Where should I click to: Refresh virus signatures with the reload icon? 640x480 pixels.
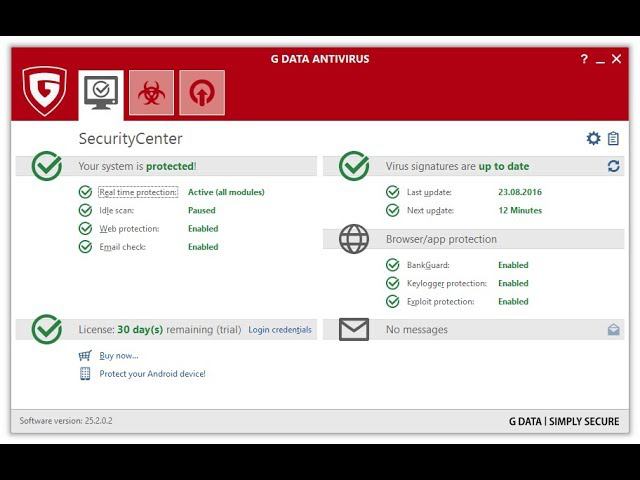[613, 166]
